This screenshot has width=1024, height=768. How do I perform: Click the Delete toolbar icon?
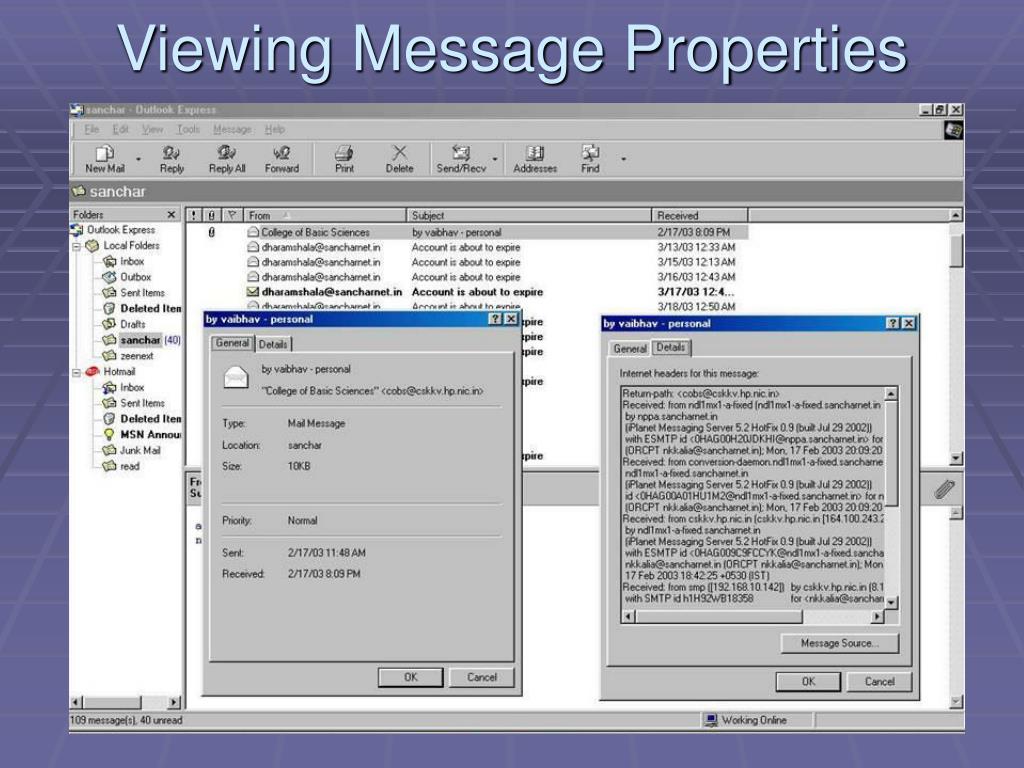(x=399, y=159)
